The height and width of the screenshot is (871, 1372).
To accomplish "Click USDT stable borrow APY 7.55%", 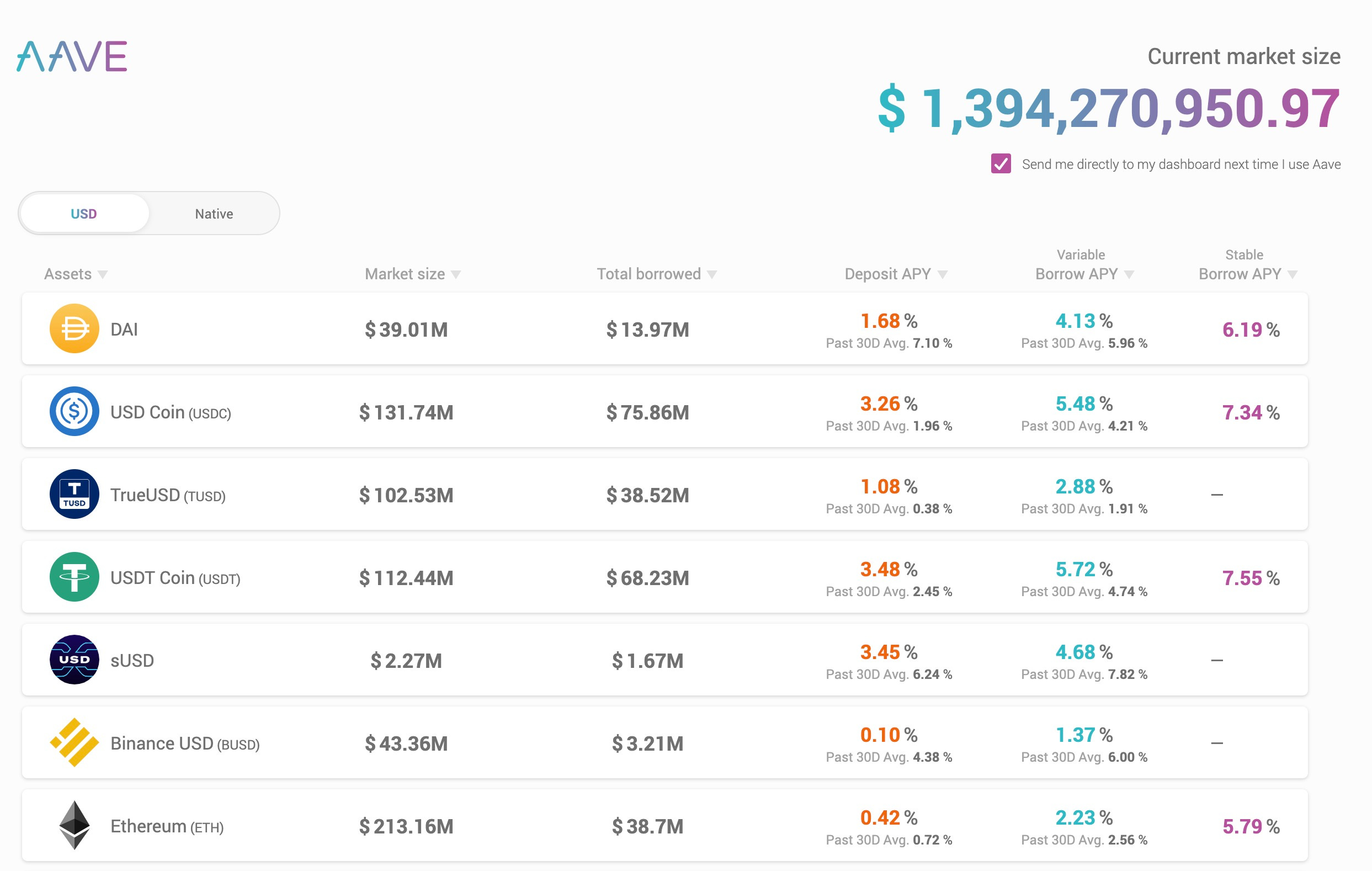I will pos(1251,578).
